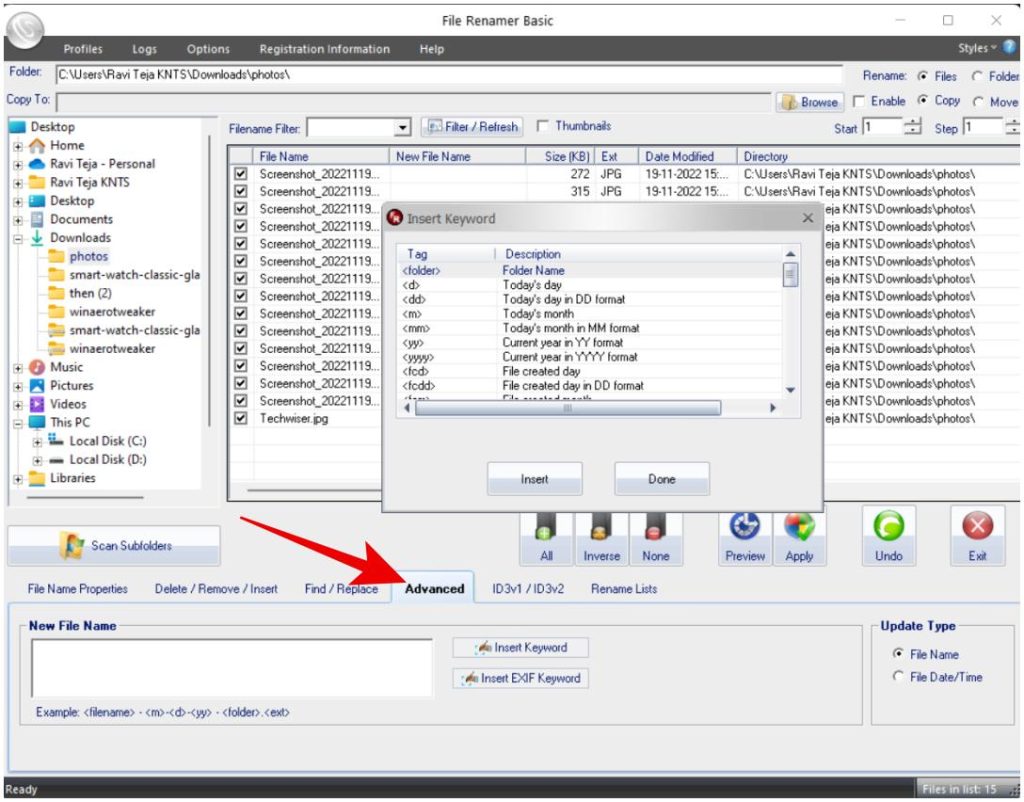This screenshot has width=1024, height=802.
Task: Switch to Delete / Remove / Insert tab
Action: (x=216, y=588)
